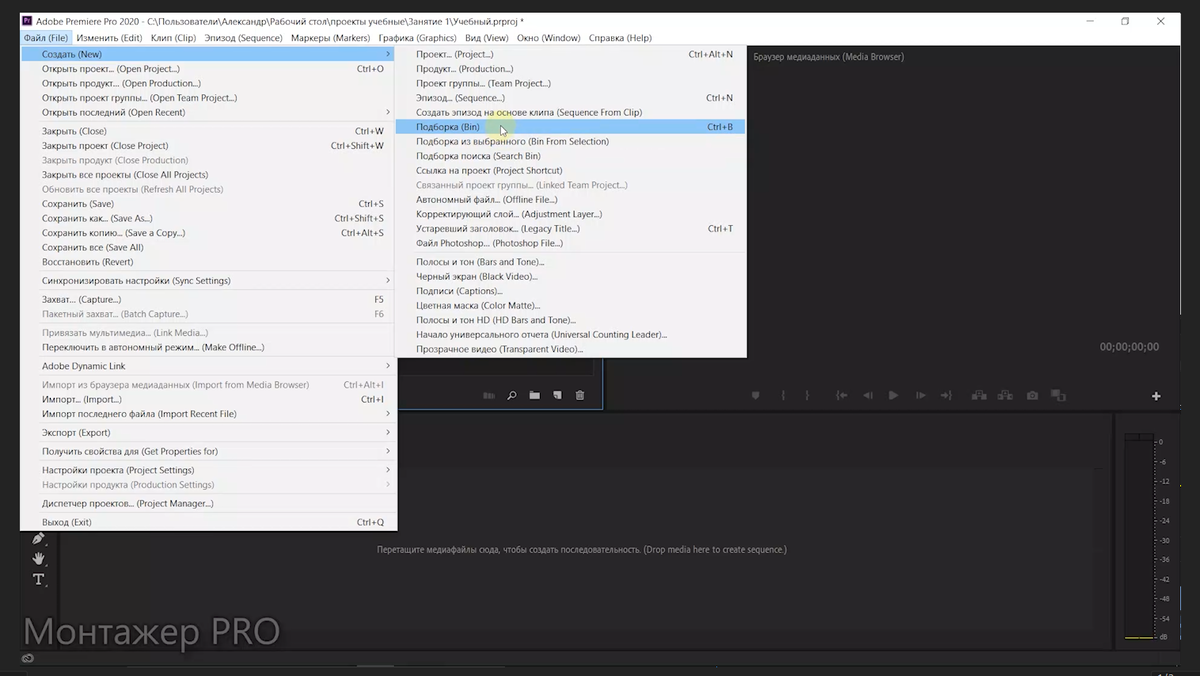Click the plus button to edit monitor buttons

pos(1156,395)
